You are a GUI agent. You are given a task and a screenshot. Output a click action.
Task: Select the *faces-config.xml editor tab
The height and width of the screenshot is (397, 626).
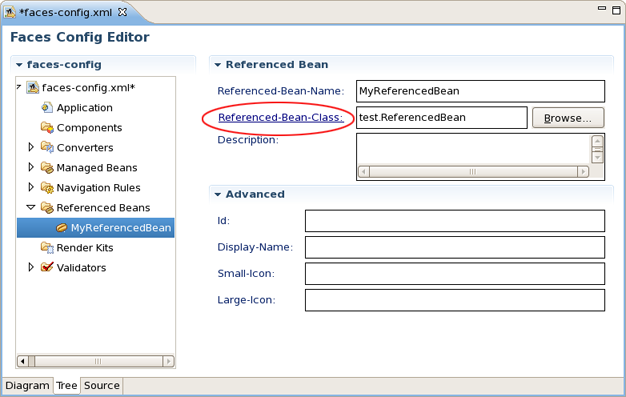click(x=66, y=12)
